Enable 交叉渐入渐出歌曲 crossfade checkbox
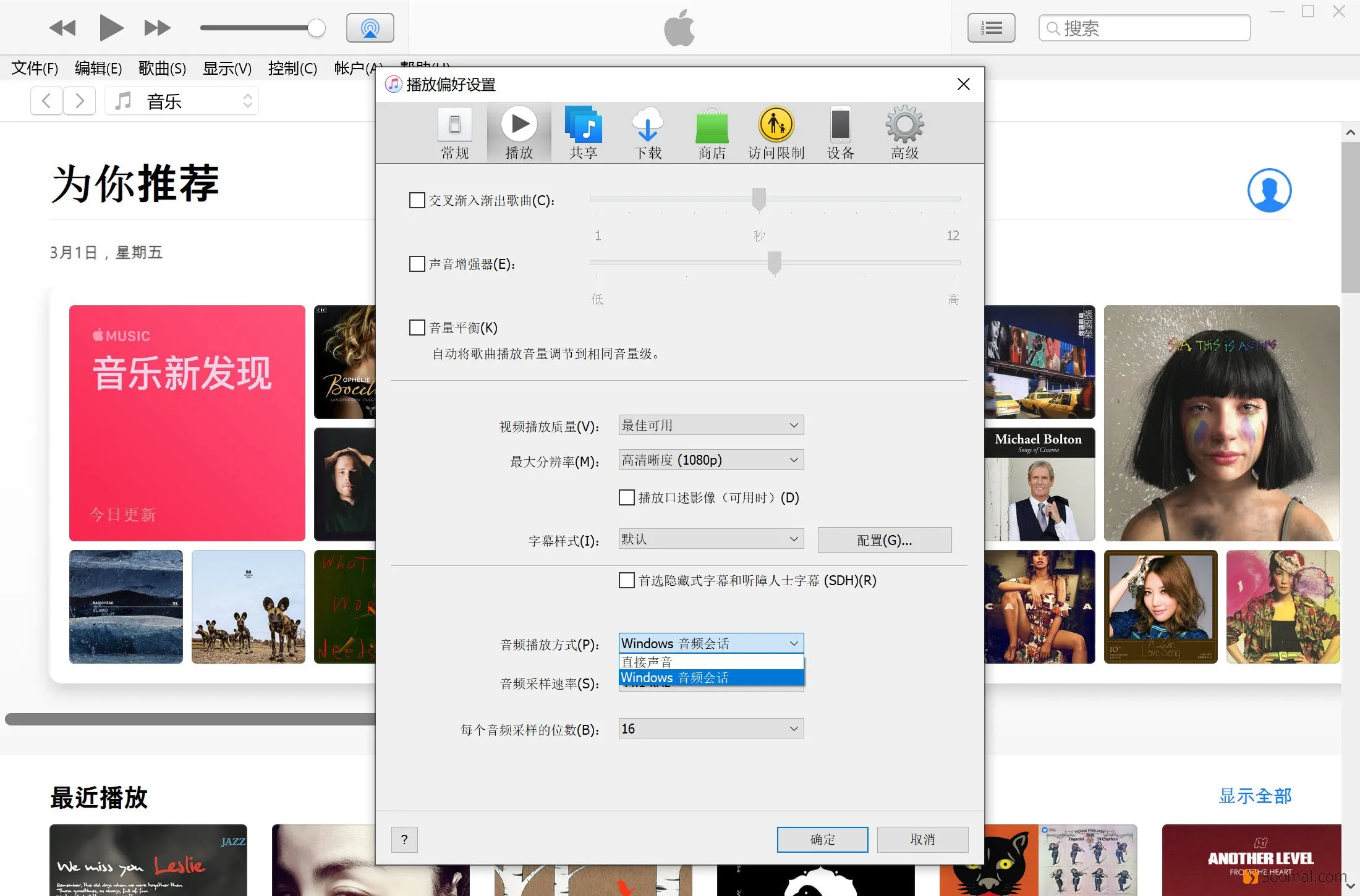The height and width of the screenshot is (896, 1360). [x=417, y=200]
